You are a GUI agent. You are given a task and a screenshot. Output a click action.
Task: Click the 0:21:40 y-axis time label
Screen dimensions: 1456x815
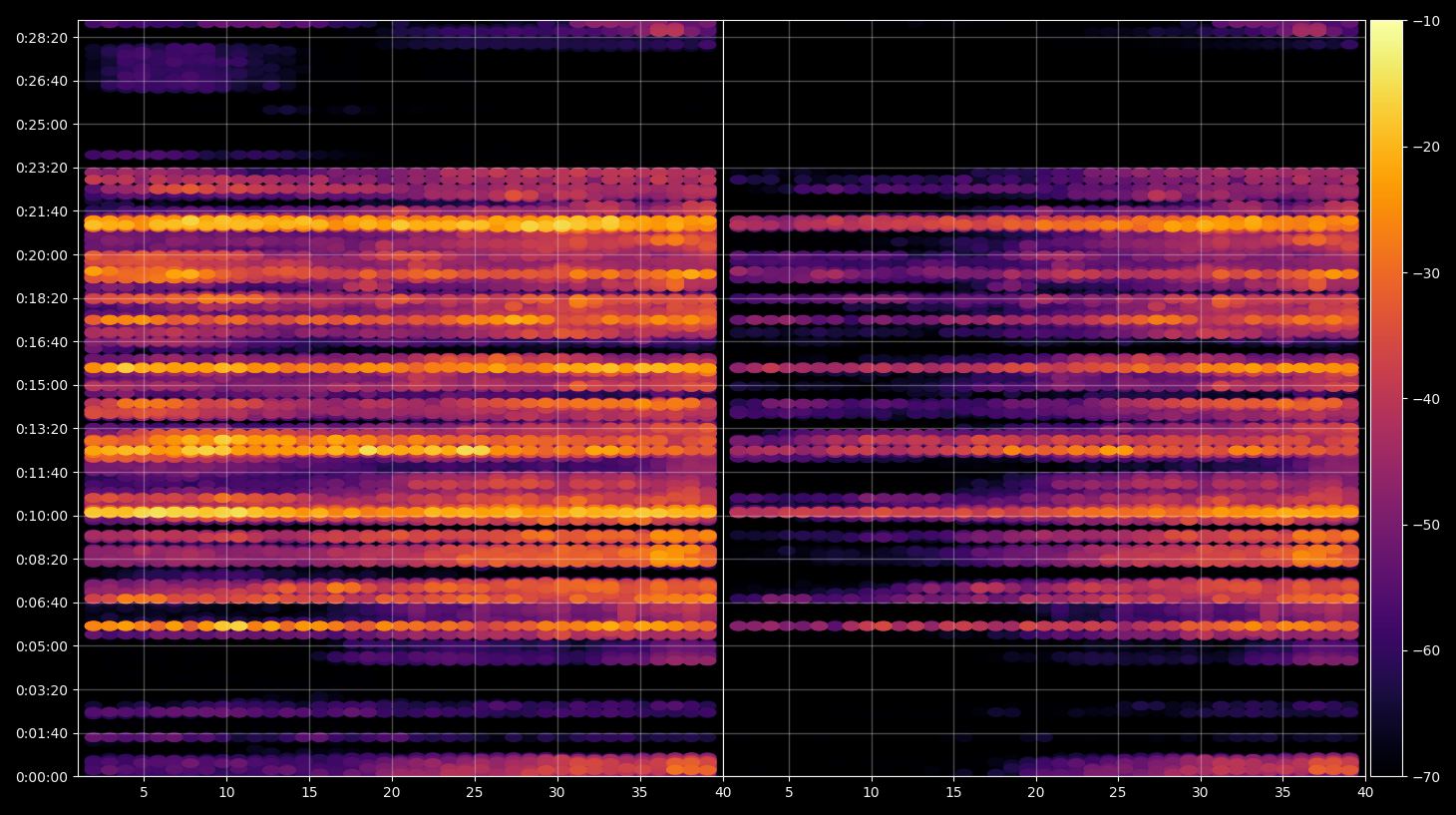point(42,211)
